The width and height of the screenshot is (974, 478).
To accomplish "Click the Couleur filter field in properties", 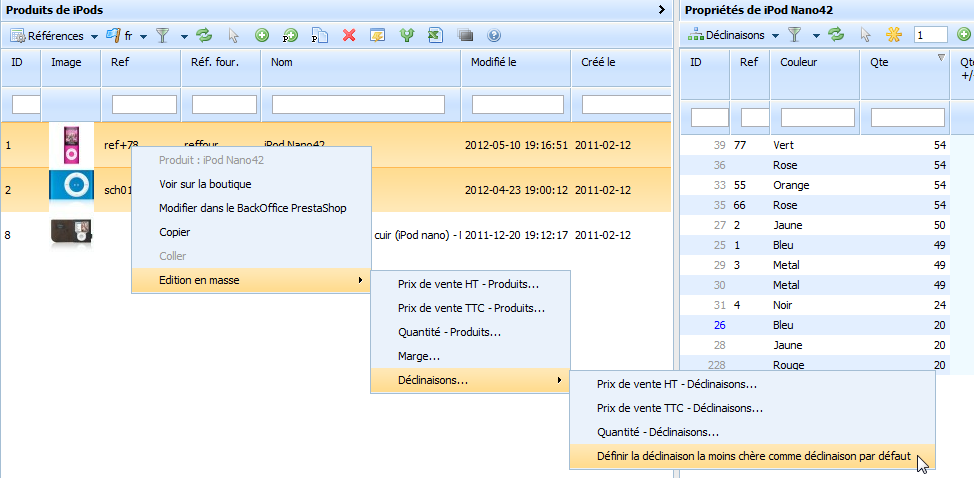I will click(817, 117).
